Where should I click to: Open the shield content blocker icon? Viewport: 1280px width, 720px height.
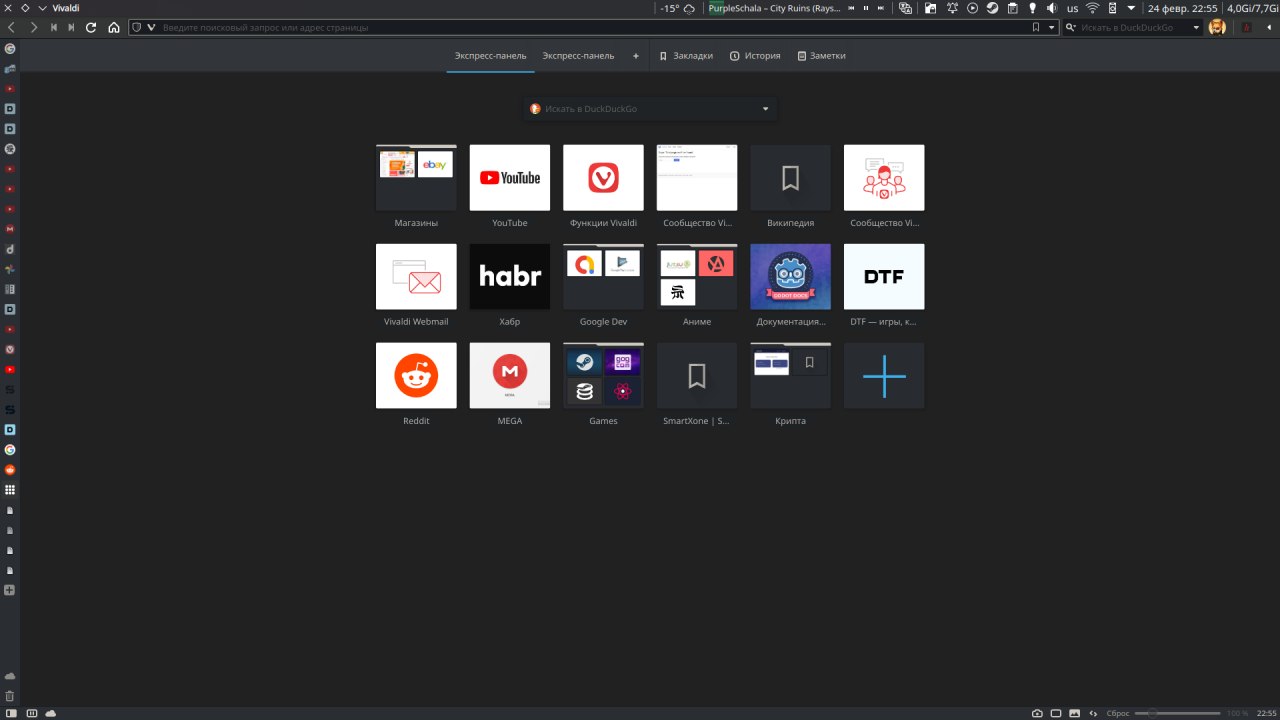[137, 27]
